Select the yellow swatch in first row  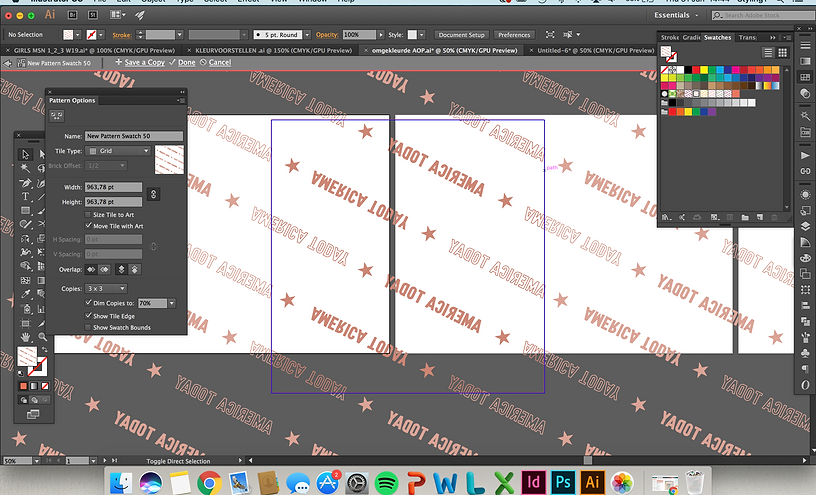point(704,70)
